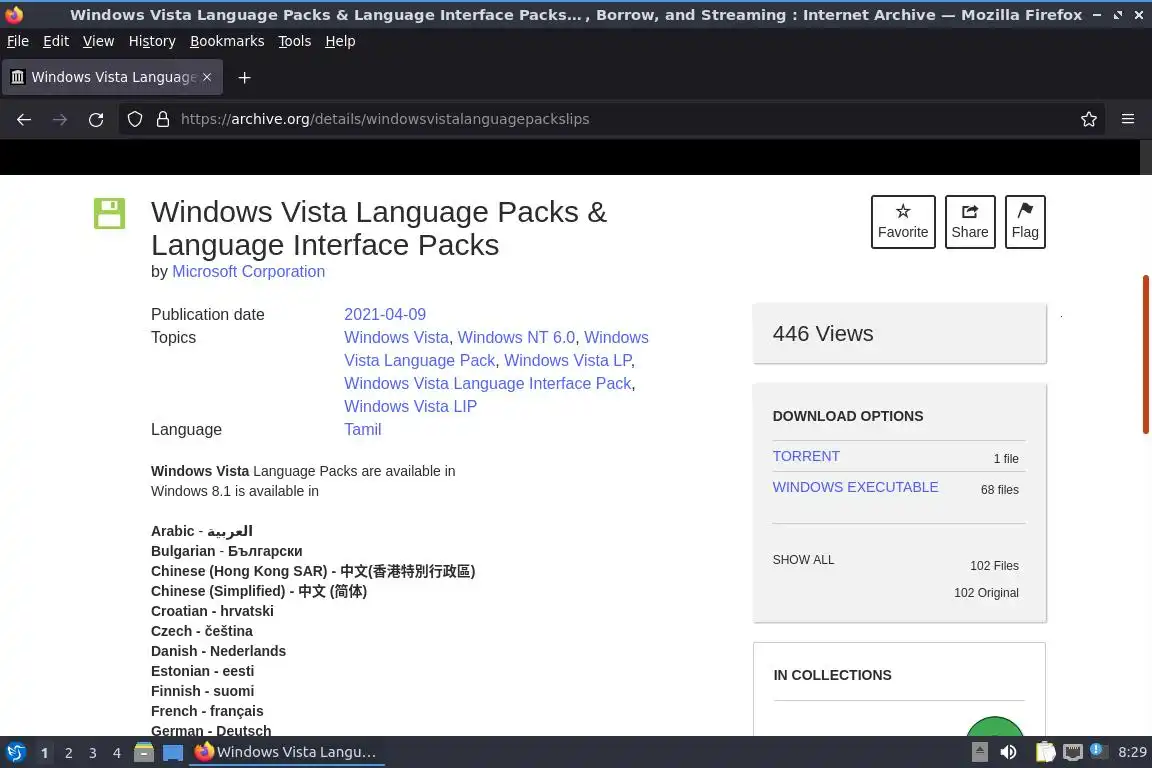Click the Tamil language link
The image size is (1152, 768).
tap(363, 429)
